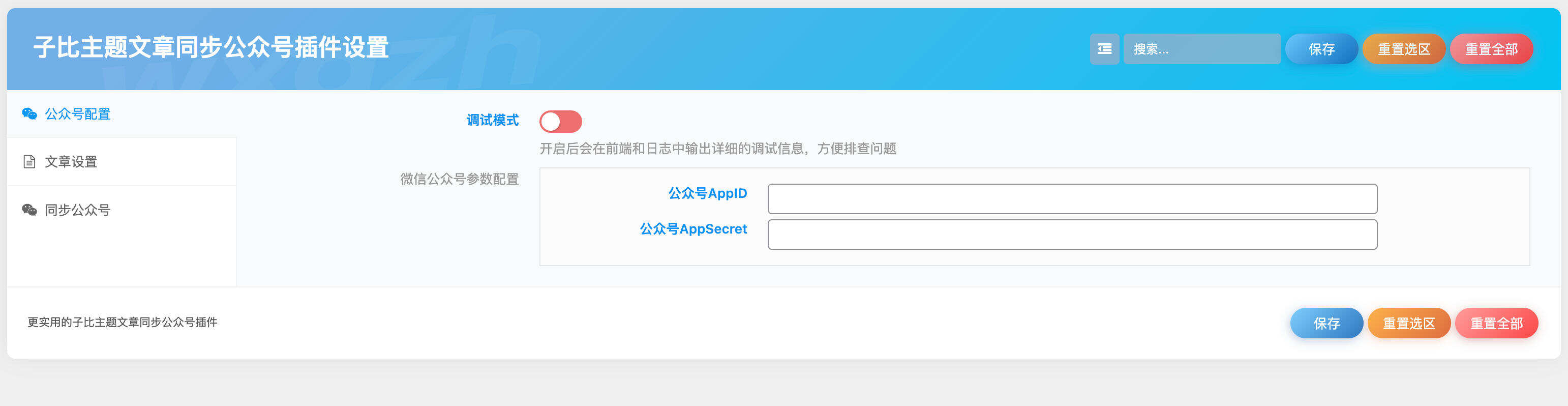The height and width of the screenshot is (406, 1568).
Task: Click the 公众号AppID label
Action: click(x=707, y=193)
